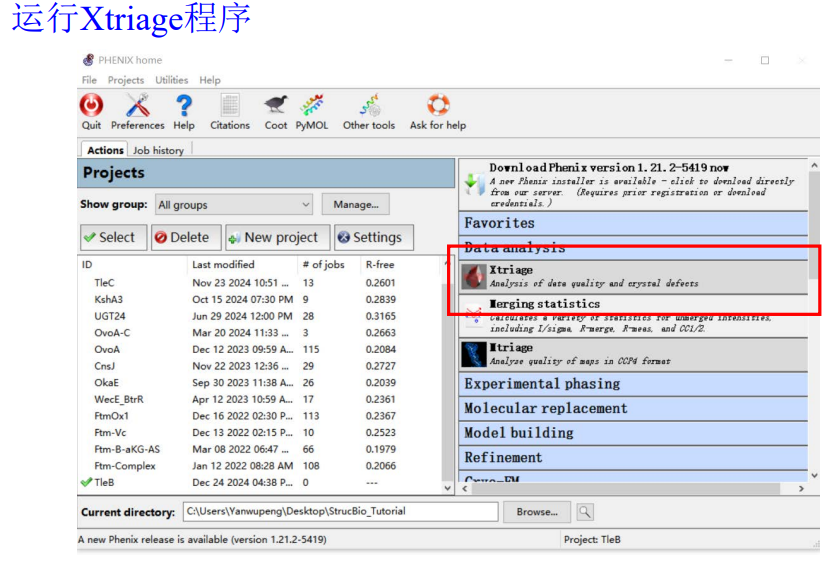This screenshot has width=836, height=563.
Task: Click the project list scroll down arrow
Action: pos(447,488)
